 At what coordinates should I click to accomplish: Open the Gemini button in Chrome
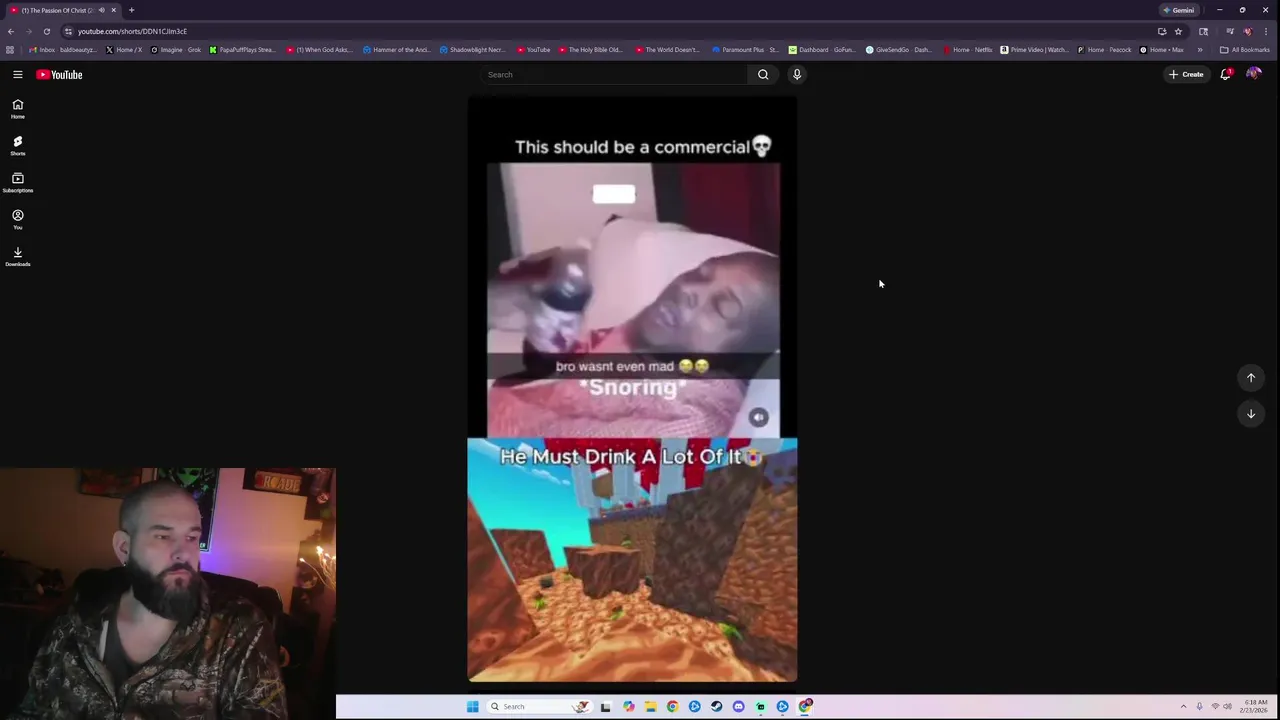pos(1179,10)
